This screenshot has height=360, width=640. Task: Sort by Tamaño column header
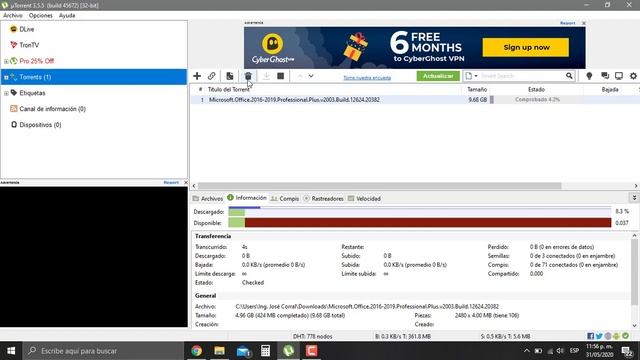pyautogui.click(x=477, y=89)
